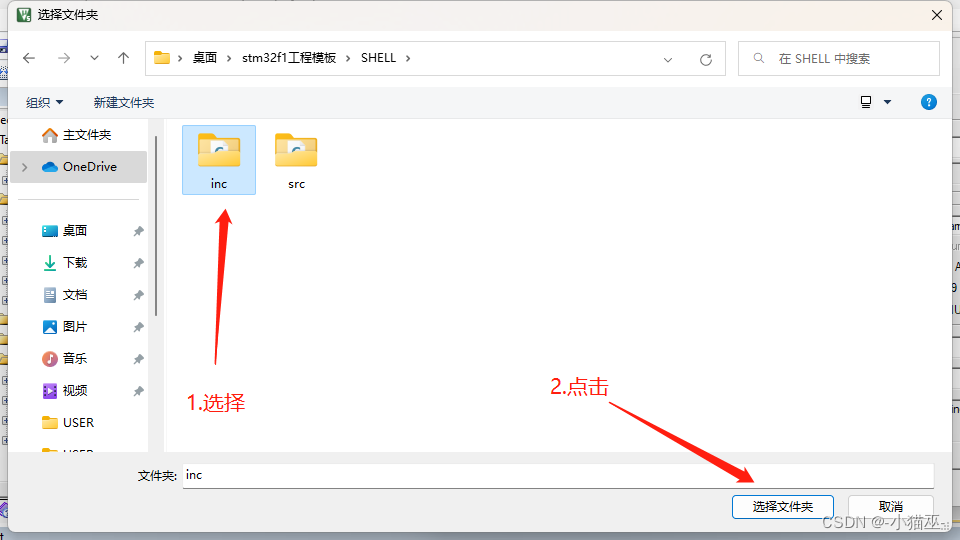
Task: Open recent locations dropdown chevron
Action: (94, 58)
